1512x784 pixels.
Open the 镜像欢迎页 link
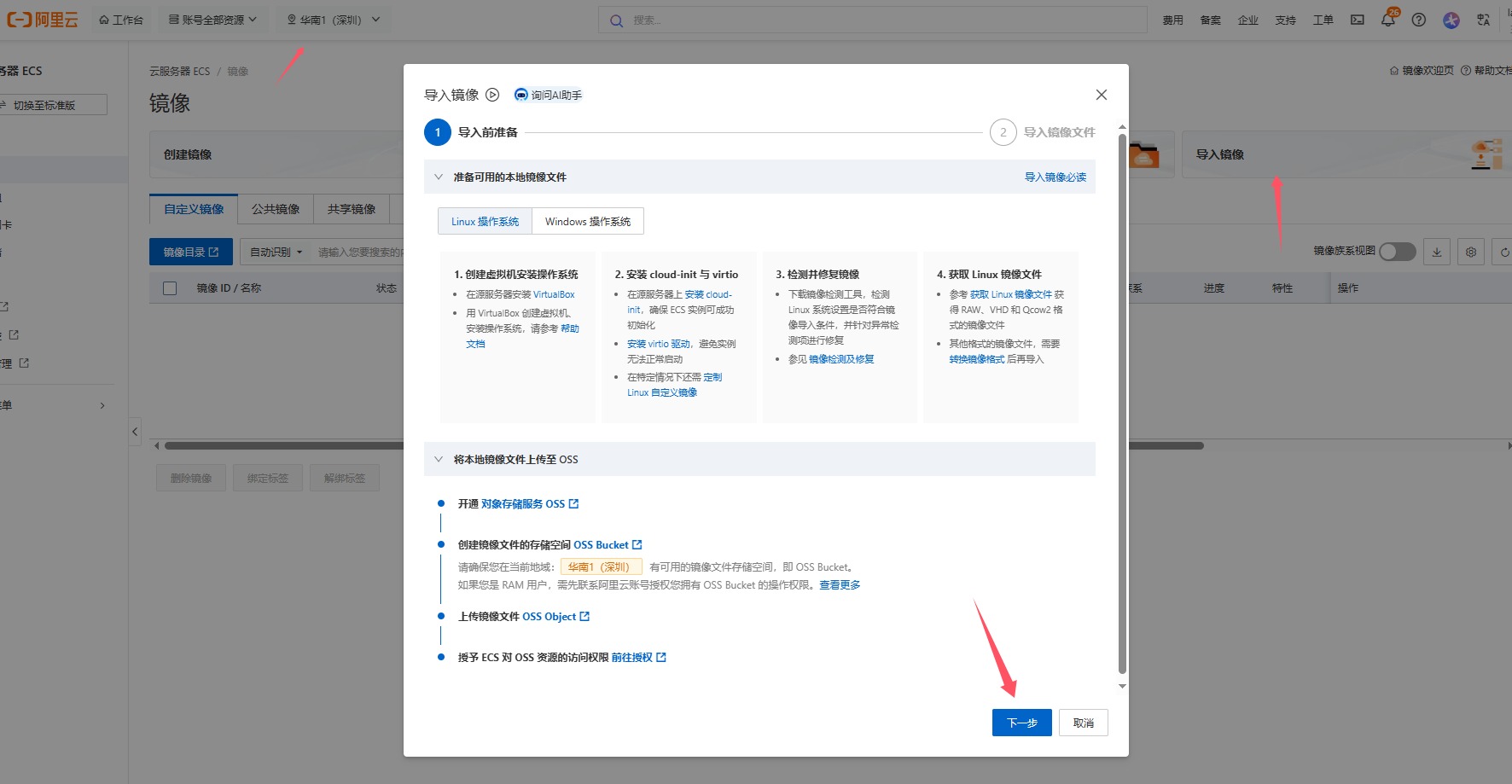pos(1422,71)
